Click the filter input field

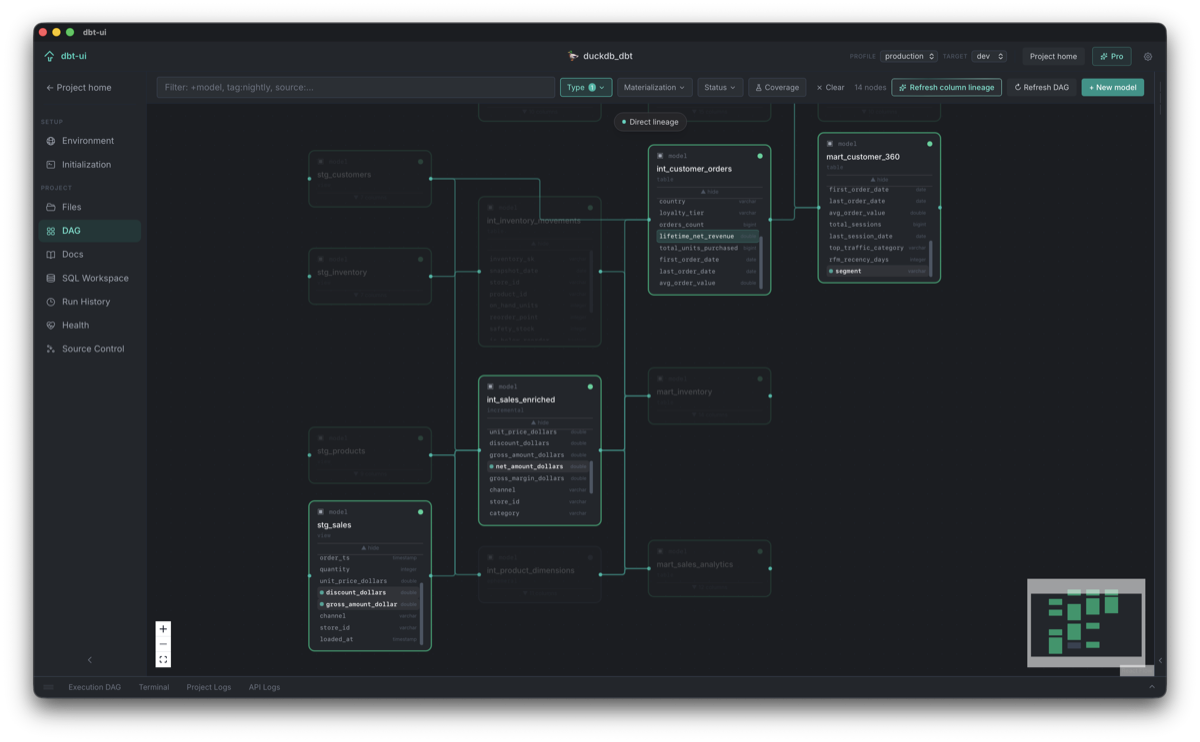coord(356,87)
